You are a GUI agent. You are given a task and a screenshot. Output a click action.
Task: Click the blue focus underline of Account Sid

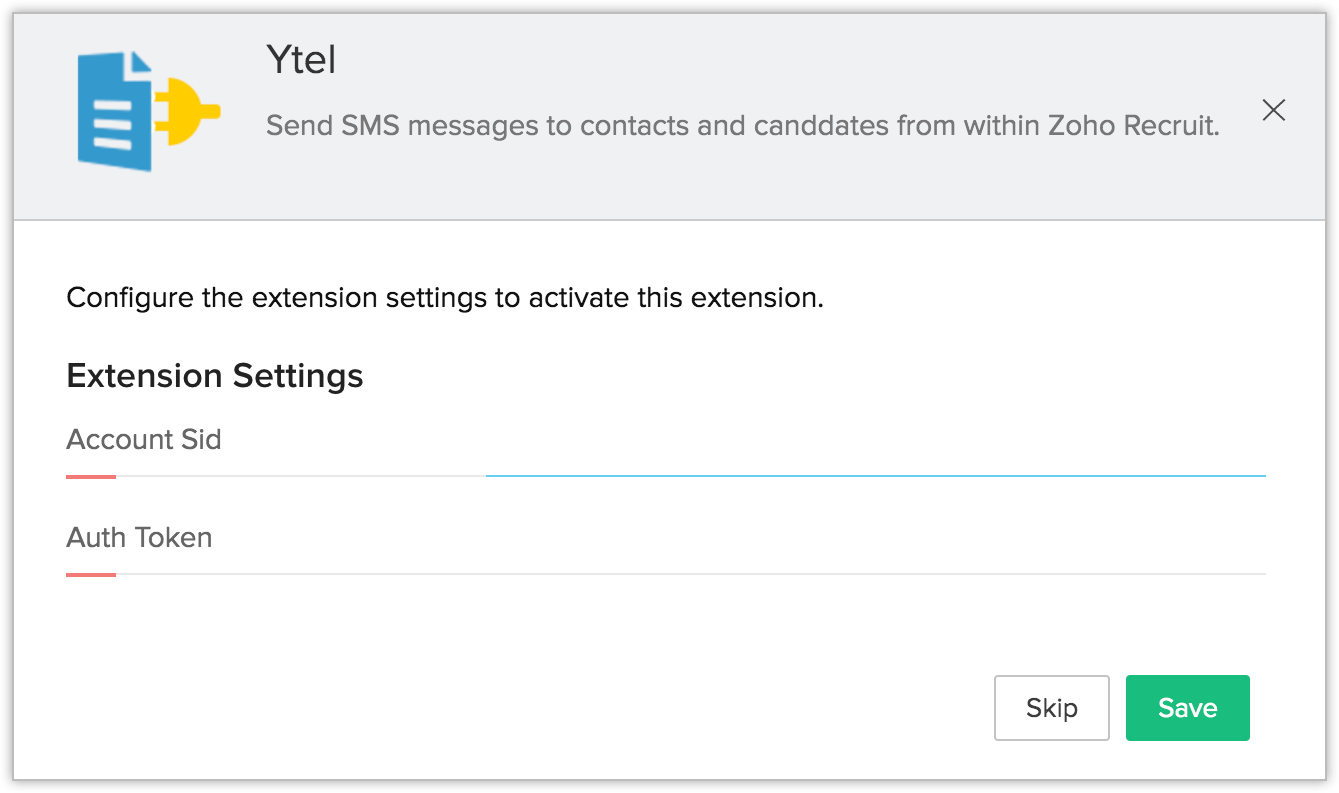coord(875,476)
